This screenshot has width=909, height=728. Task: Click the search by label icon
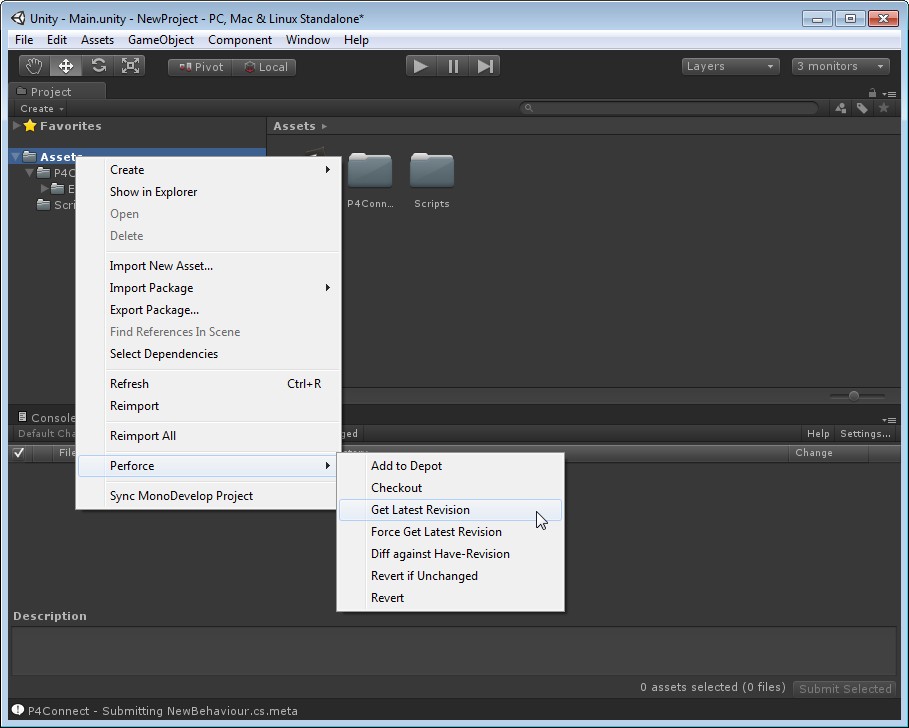[862, 108]
